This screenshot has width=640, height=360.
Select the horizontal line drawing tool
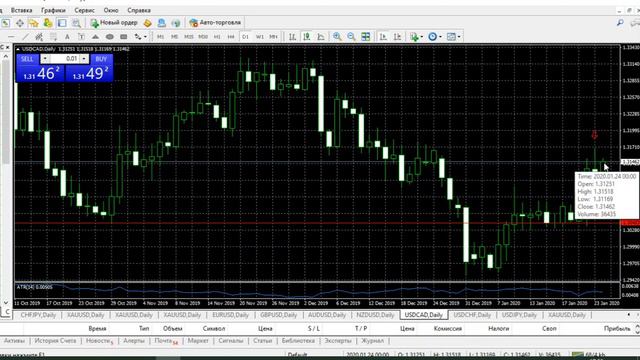coord(11,37)
